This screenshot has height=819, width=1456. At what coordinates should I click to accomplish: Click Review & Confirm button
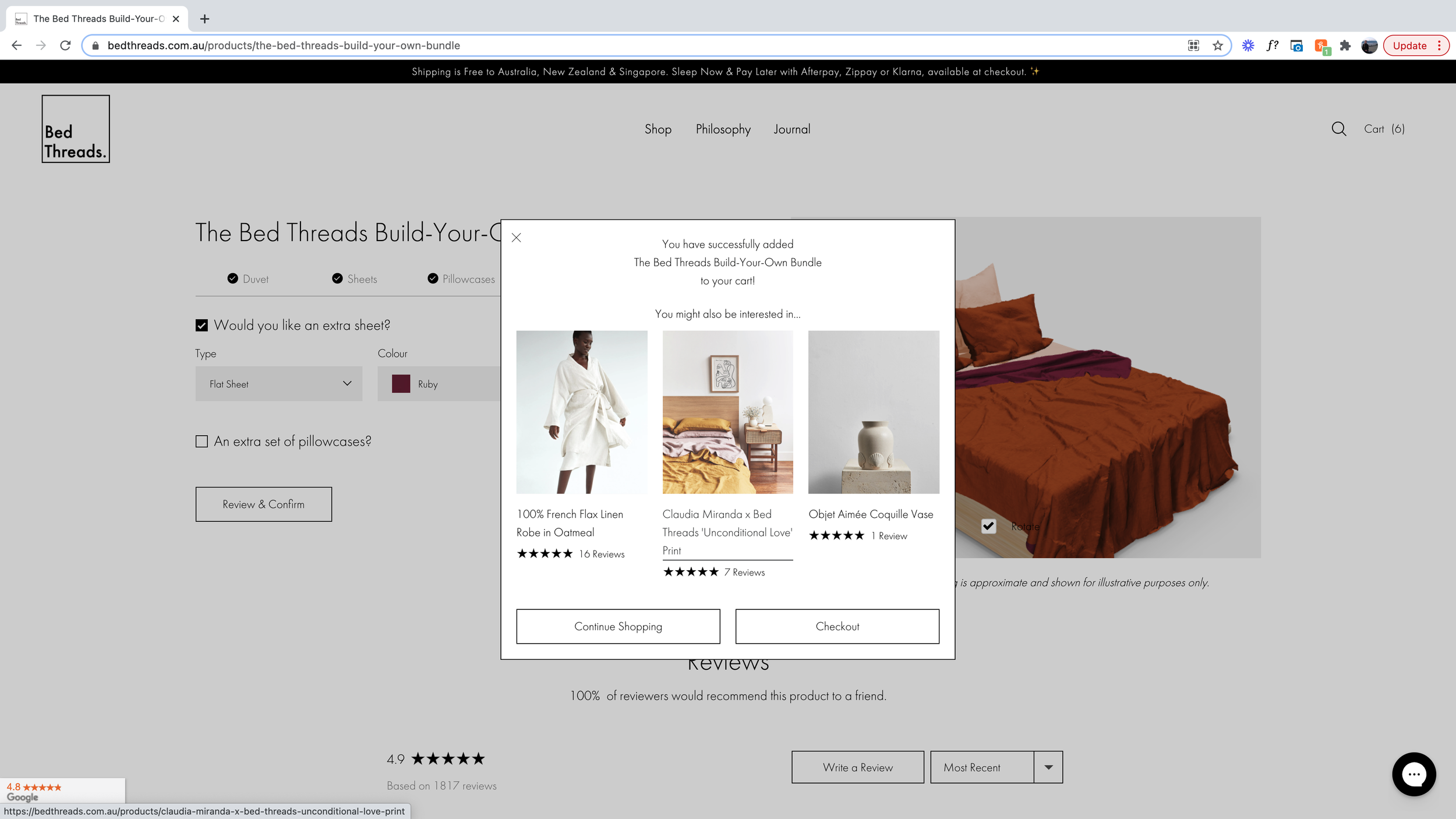click(x=264, y=504)
